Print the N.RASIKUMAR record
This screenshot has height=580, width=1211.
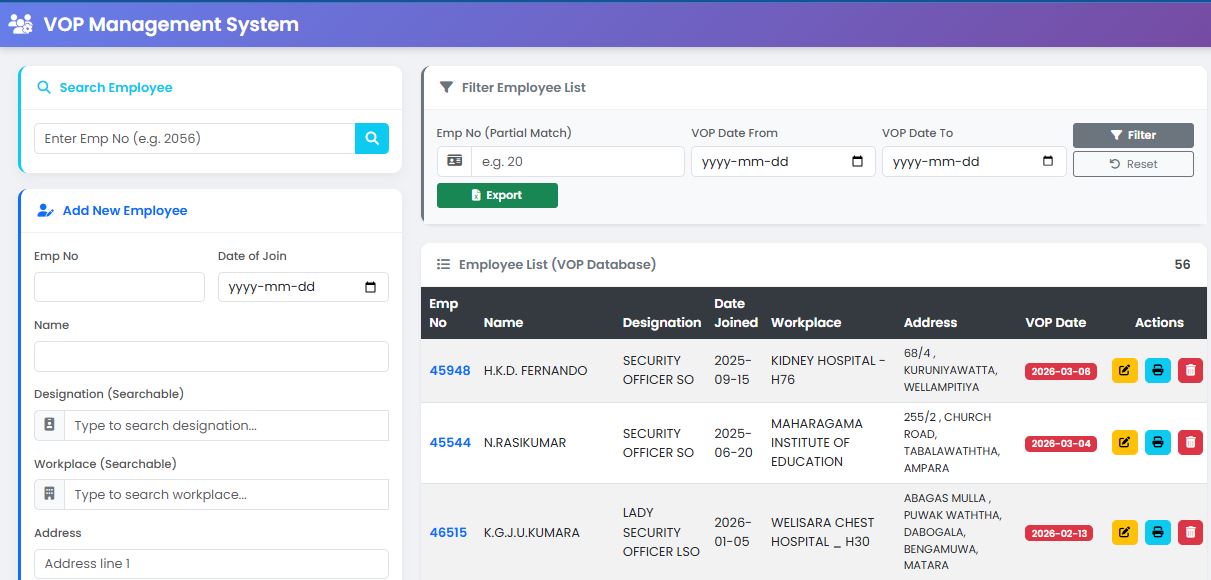(1158, 442)
